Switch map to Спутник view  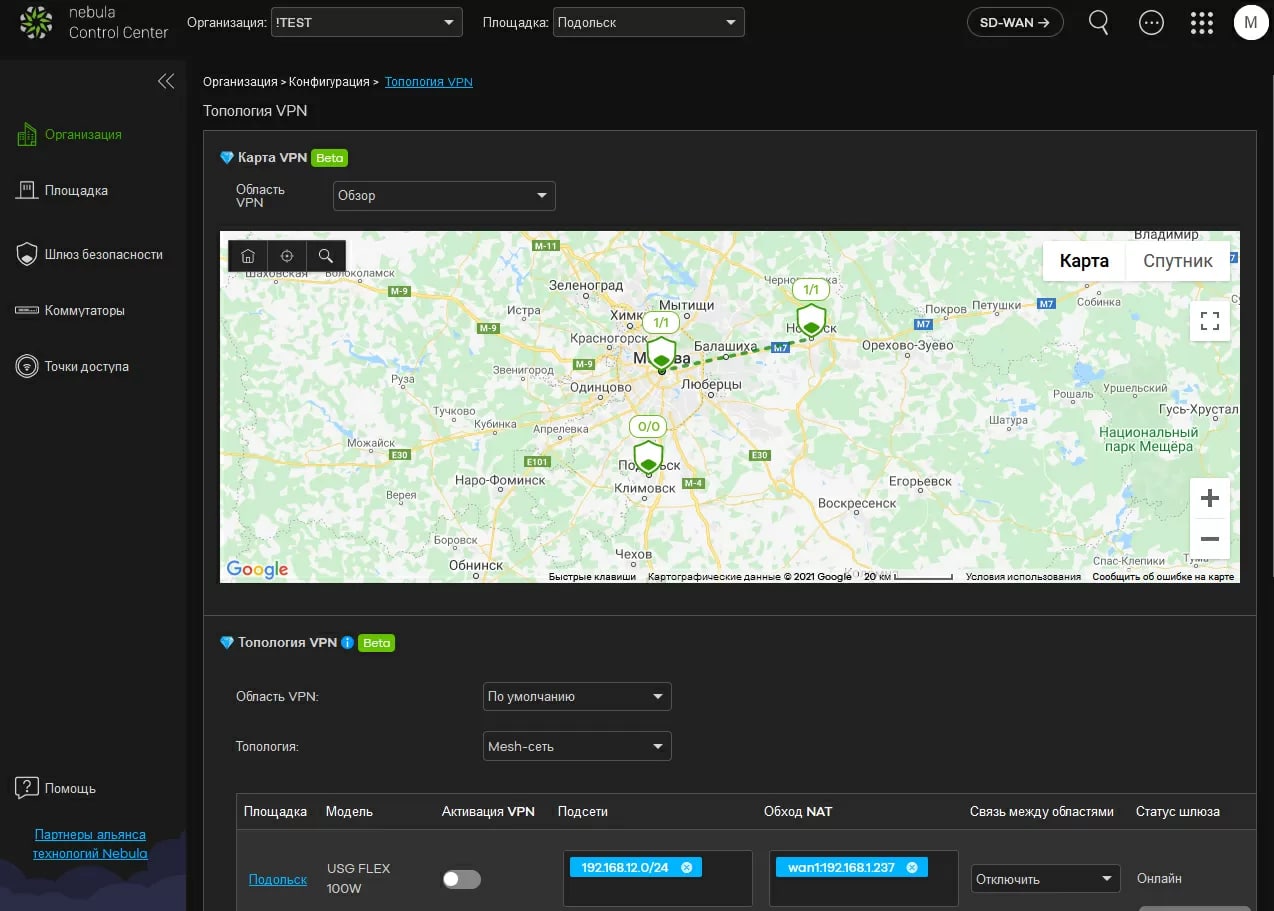click(x=1177, y=261)
